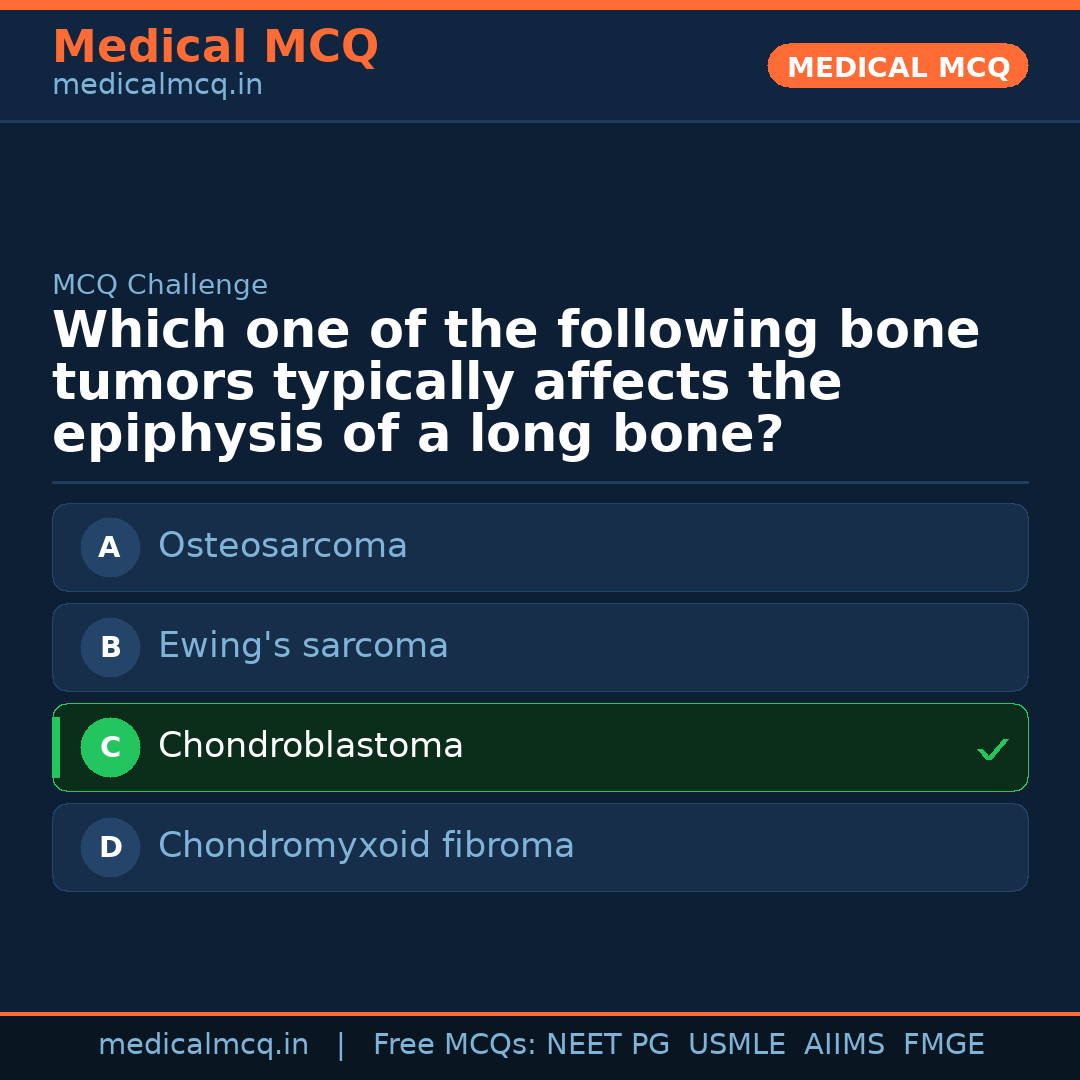Click the MCQ Challenge label
1080x1080 pixels.
(x=160, y=285)
